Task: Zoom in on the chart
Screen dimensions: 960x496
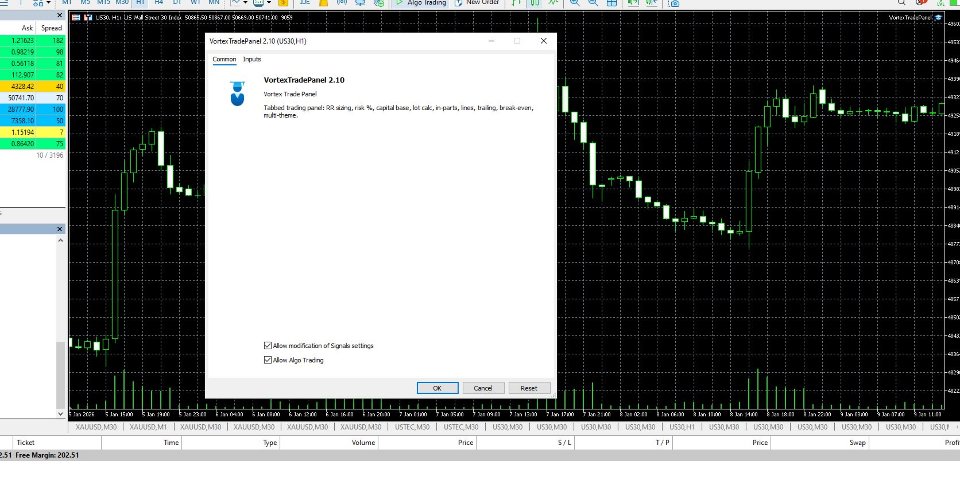Action: point(574,2)
